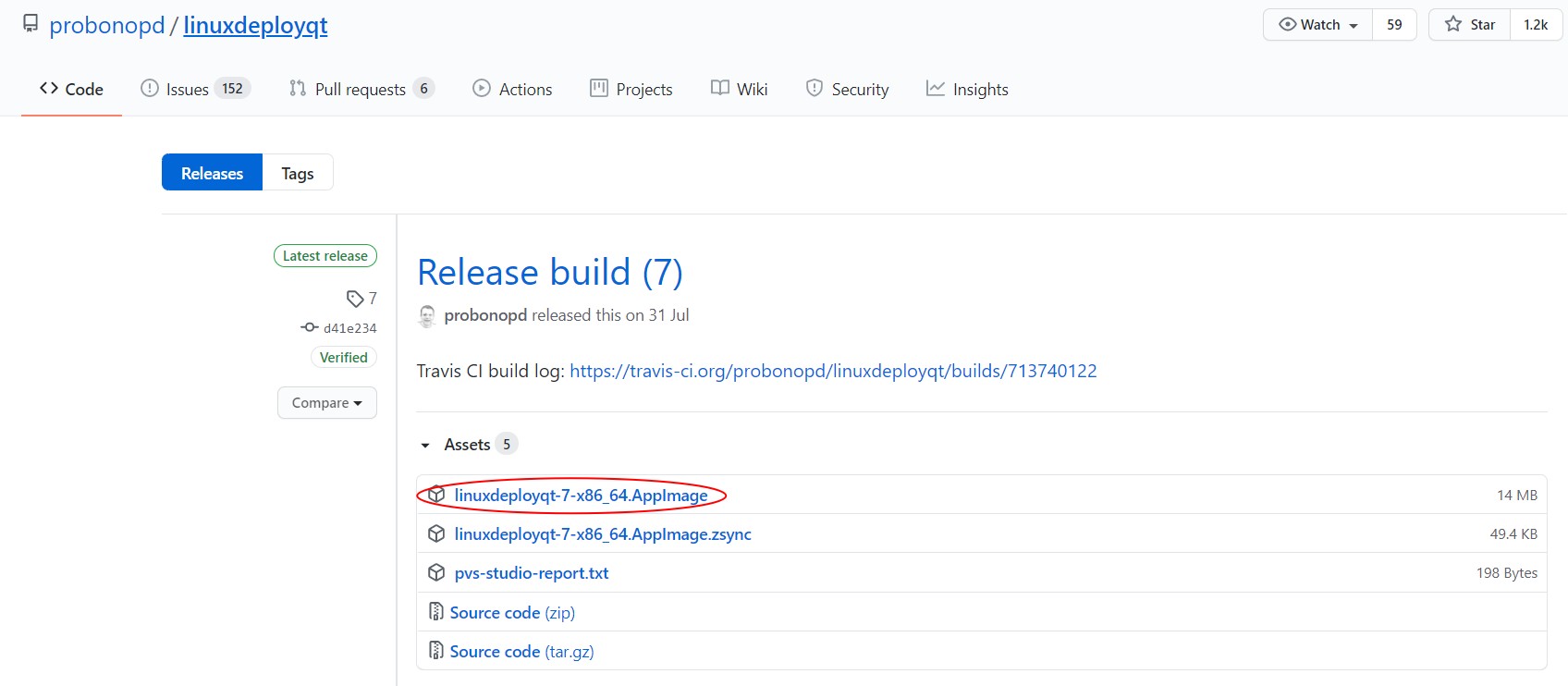Click the 198 Bytes size text
This screenshot has height=686, width=1568.
(1507, 573)
